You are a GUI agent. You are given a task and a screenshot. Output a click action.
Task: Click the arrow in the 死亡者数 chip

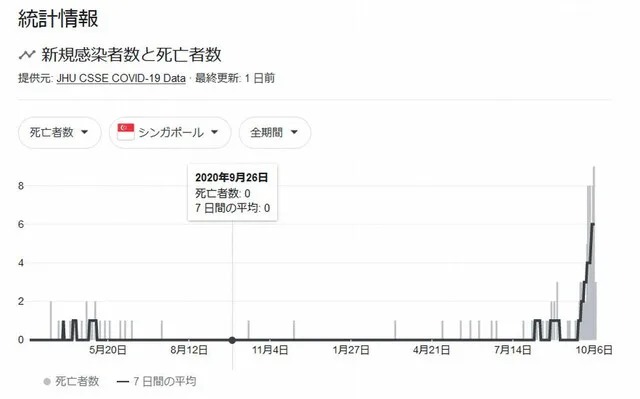pos(84,132)
